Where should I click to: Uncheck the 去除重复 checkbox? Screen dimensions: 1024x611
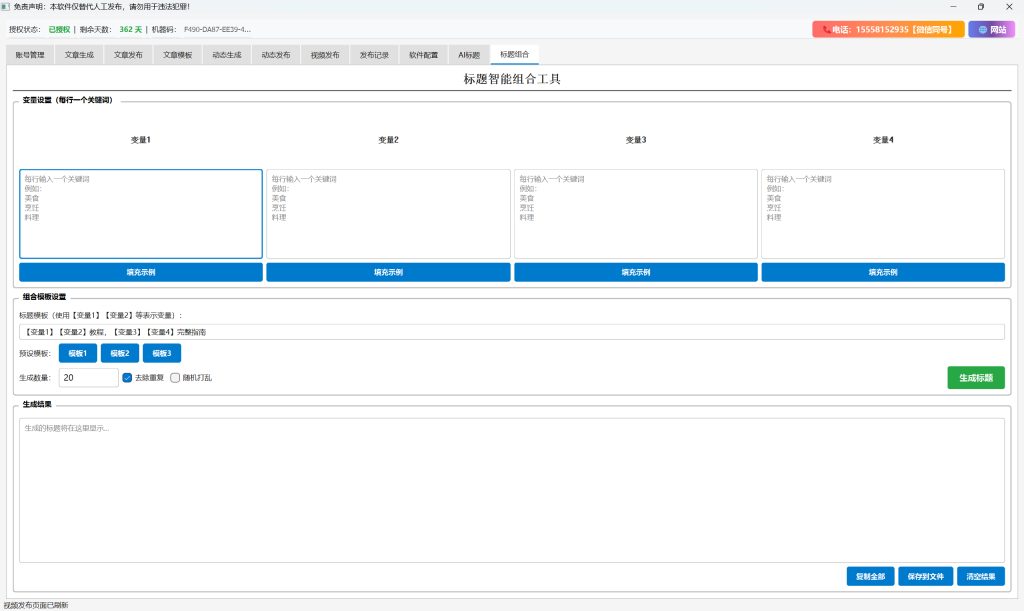128,378
